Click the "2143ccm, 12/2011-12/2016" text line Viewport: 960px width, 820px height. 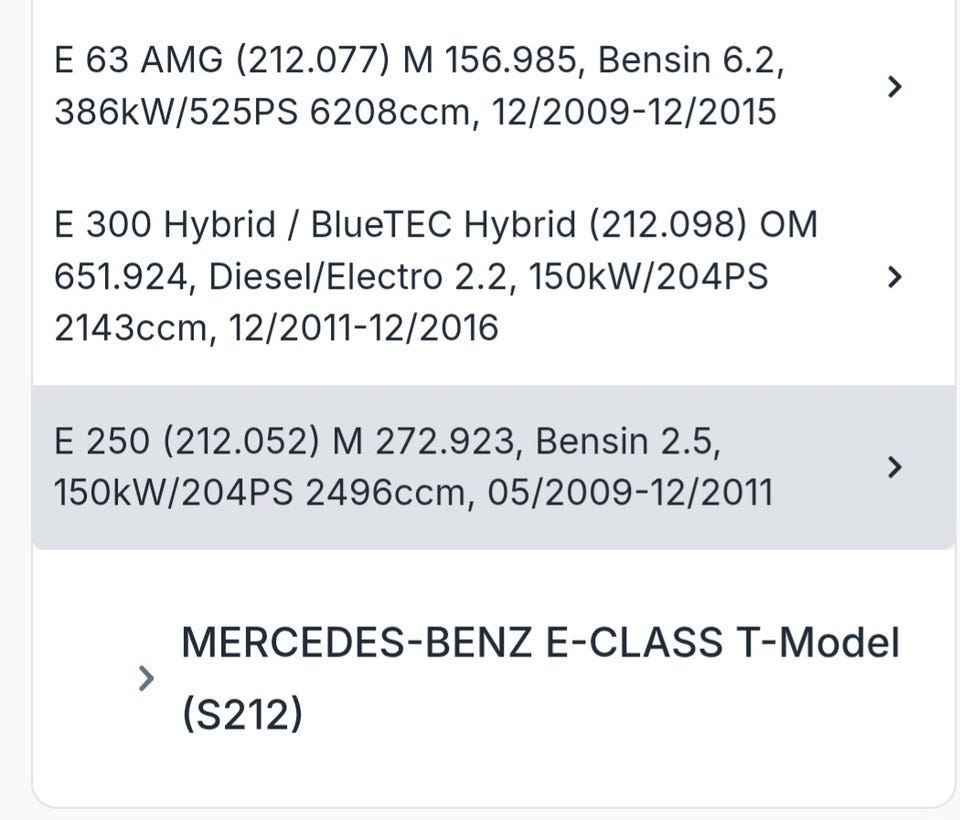point(275,328)
